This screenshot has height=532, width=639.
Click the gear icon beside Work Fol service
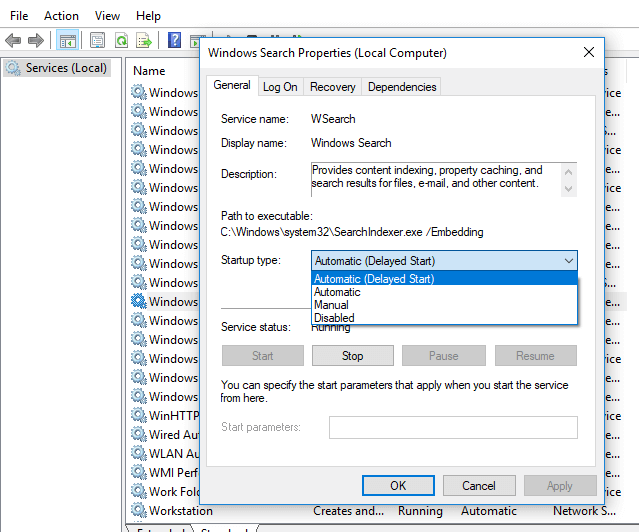tap(139, 491)
